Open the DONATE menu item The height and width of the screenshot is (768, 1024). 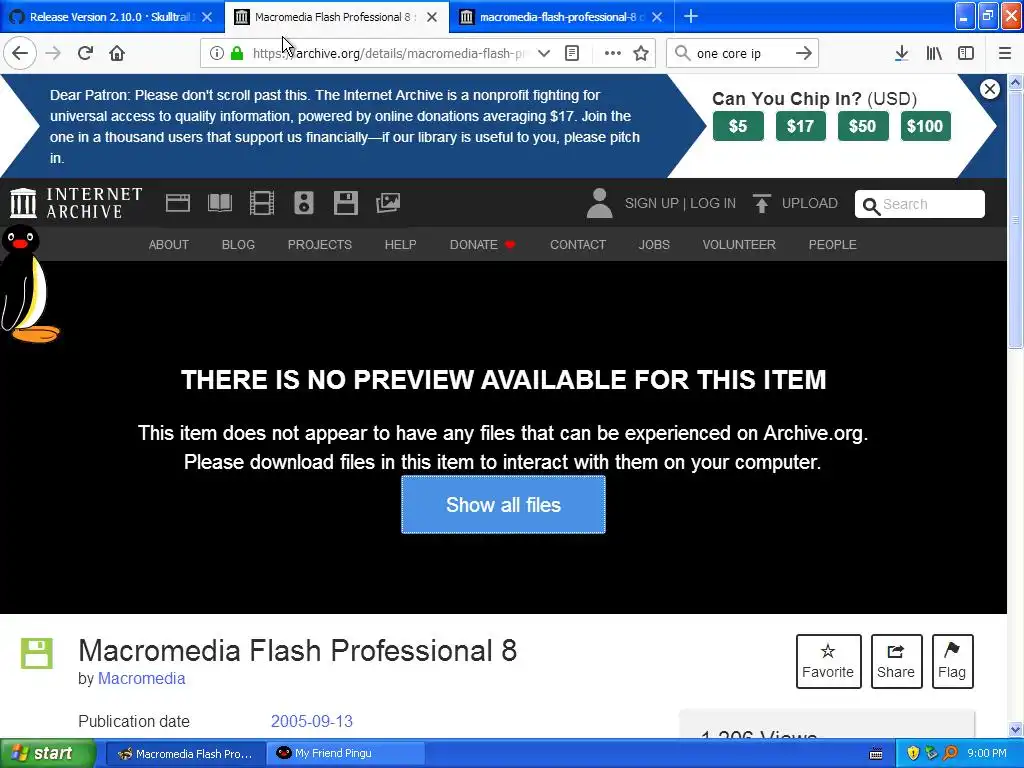(x=482, y=244)
